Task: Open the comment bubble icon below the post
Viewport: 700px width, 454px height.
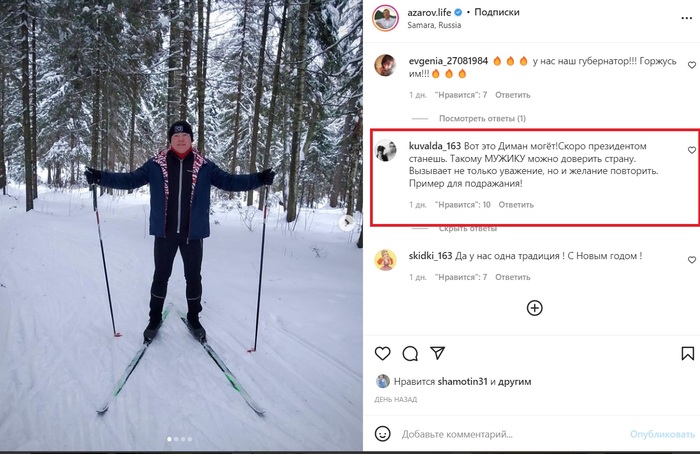Action: pos(410,353)
